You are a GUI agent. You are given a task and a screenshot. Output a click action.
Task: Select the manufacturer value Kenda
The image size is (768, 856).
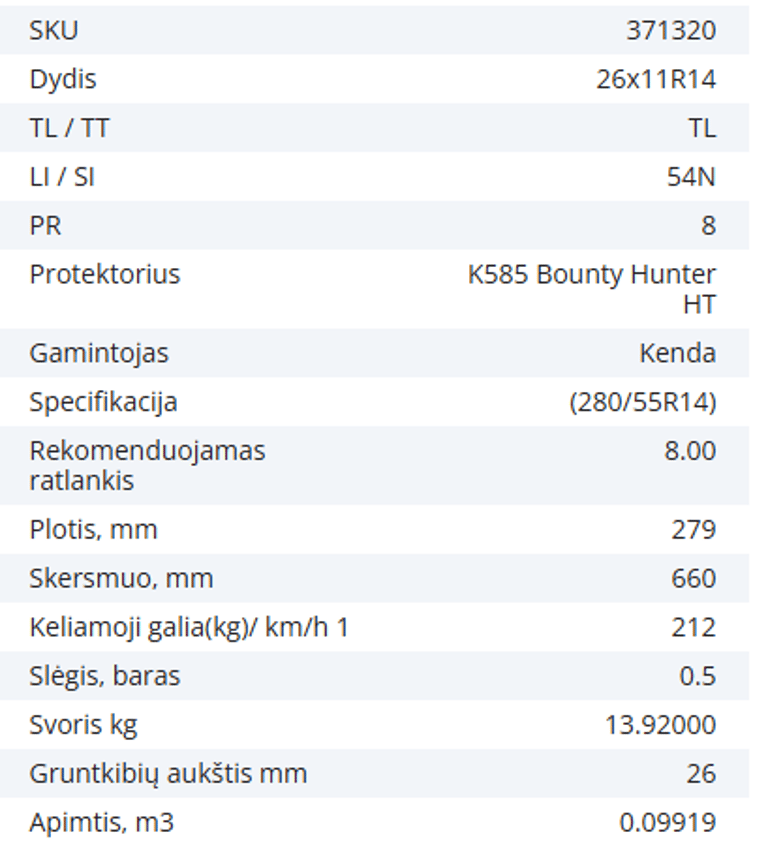pyautogui.click(x=678, y=354)
